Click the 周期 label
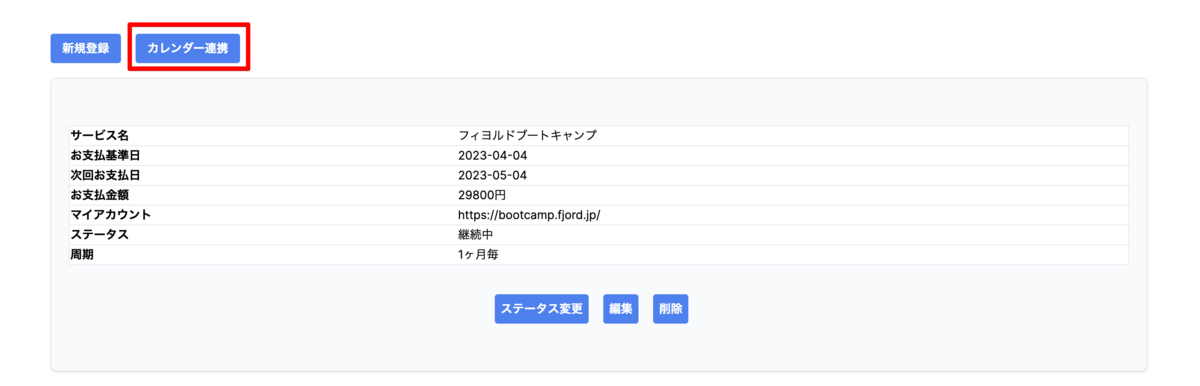Viewport: 1200px width, 386px height. (82, 255)
